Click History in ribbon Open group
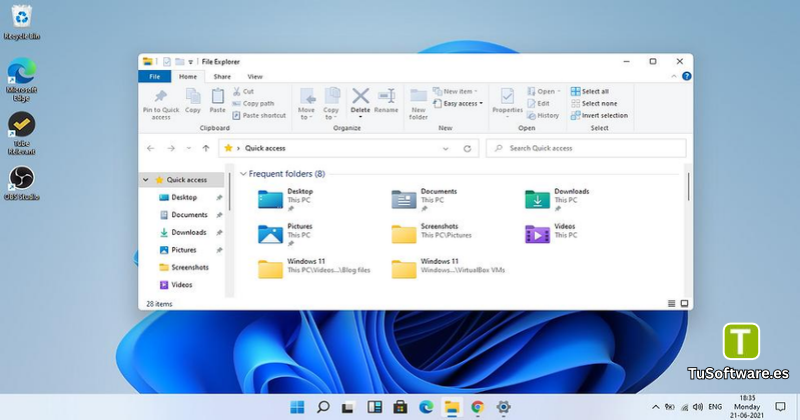This screenshot has width=800, height=420. pyautogui.click(x=543, y=115)
